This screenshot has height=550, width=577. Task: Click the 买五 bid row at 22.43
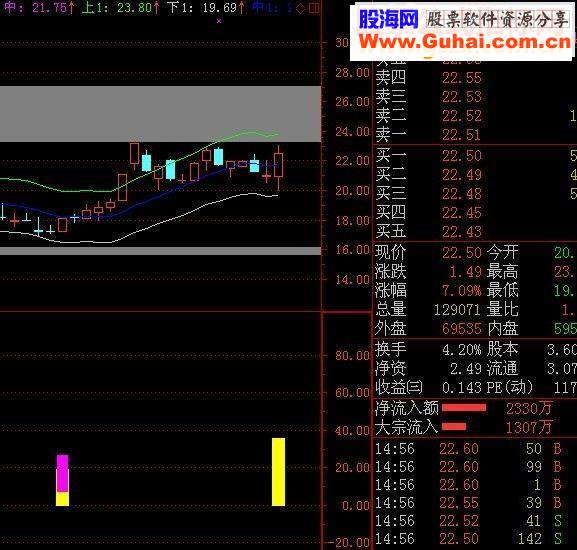[475, 232]
